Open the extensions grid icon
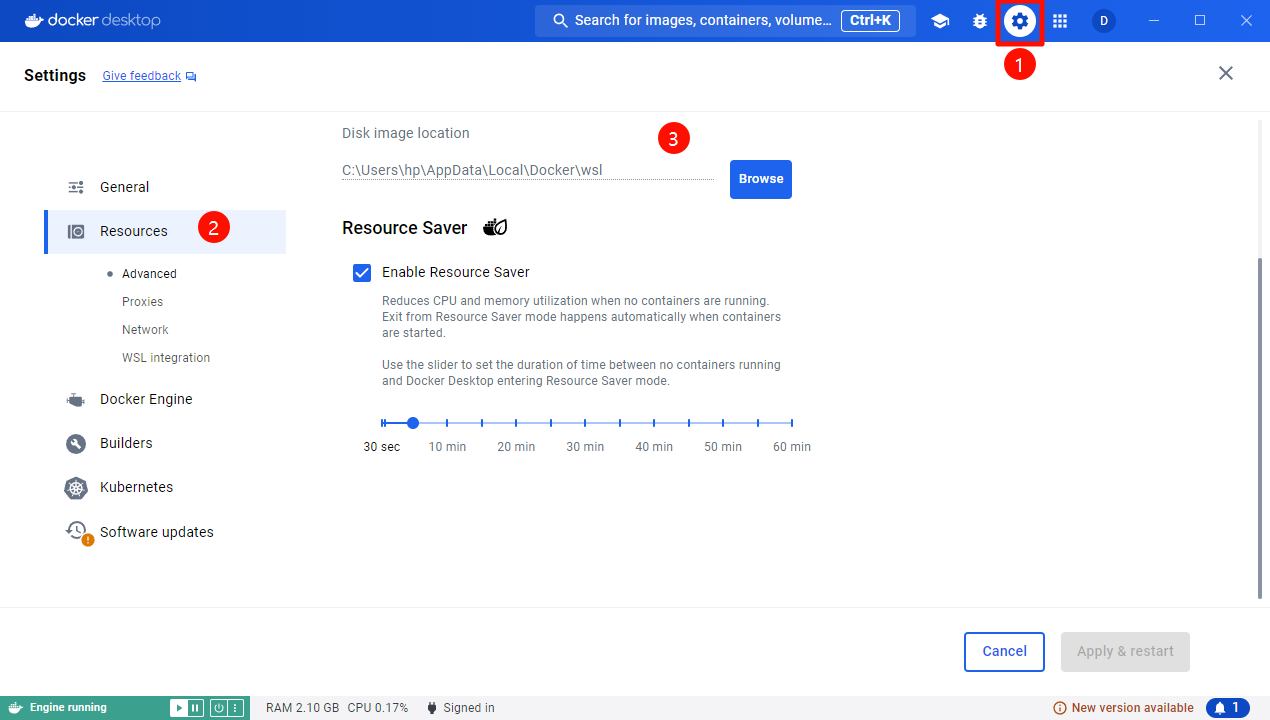The image size is (1270, 720). click(x=1060, y=21)
